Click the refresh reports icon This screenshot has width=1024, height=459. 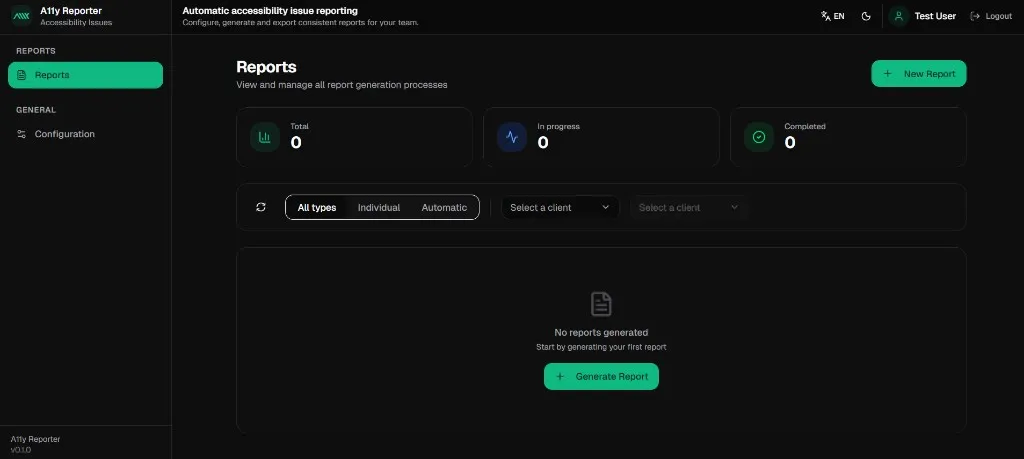click(261, 207)
